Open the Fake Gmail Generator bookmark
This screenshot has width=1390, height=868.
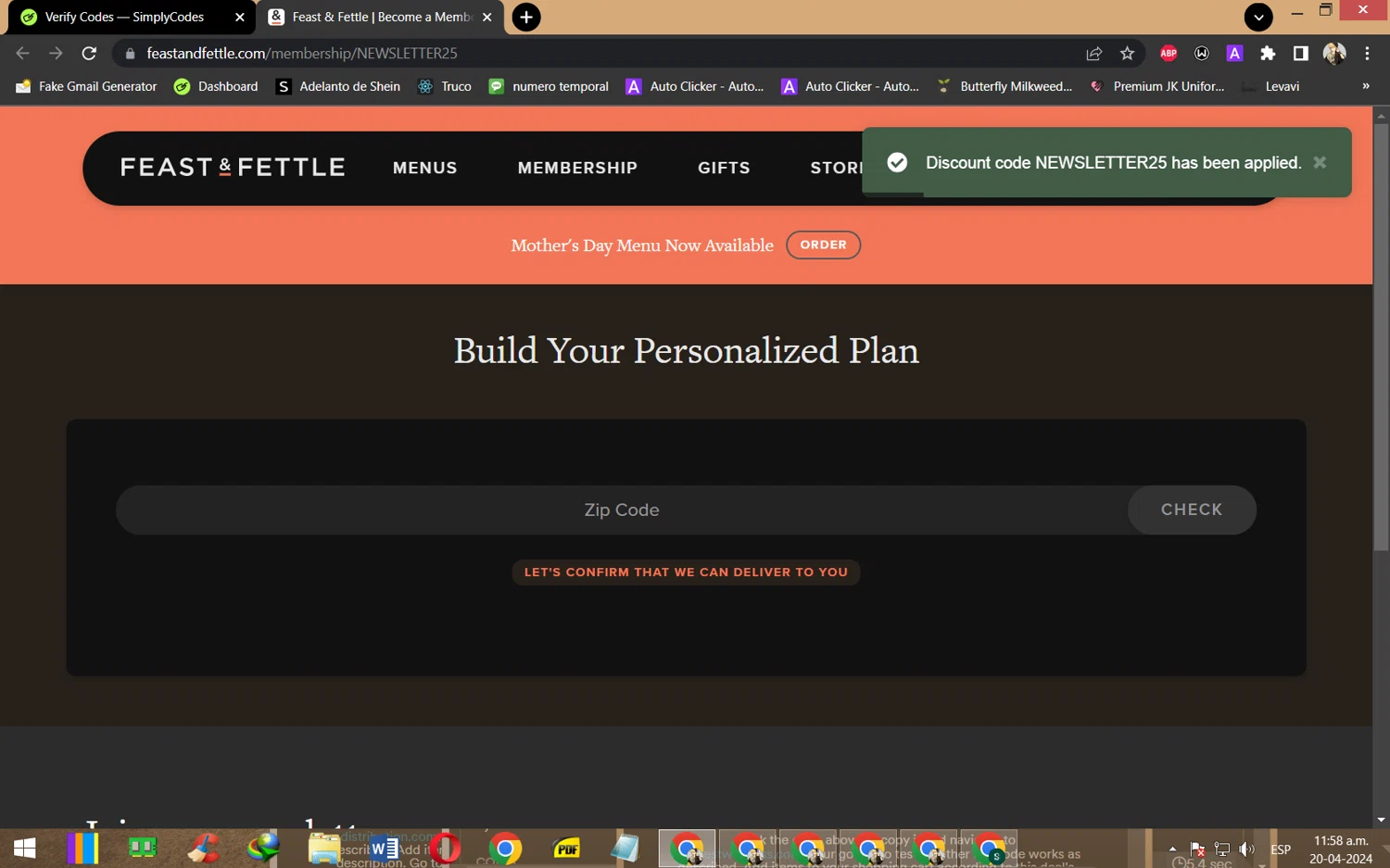click(87, 86)
